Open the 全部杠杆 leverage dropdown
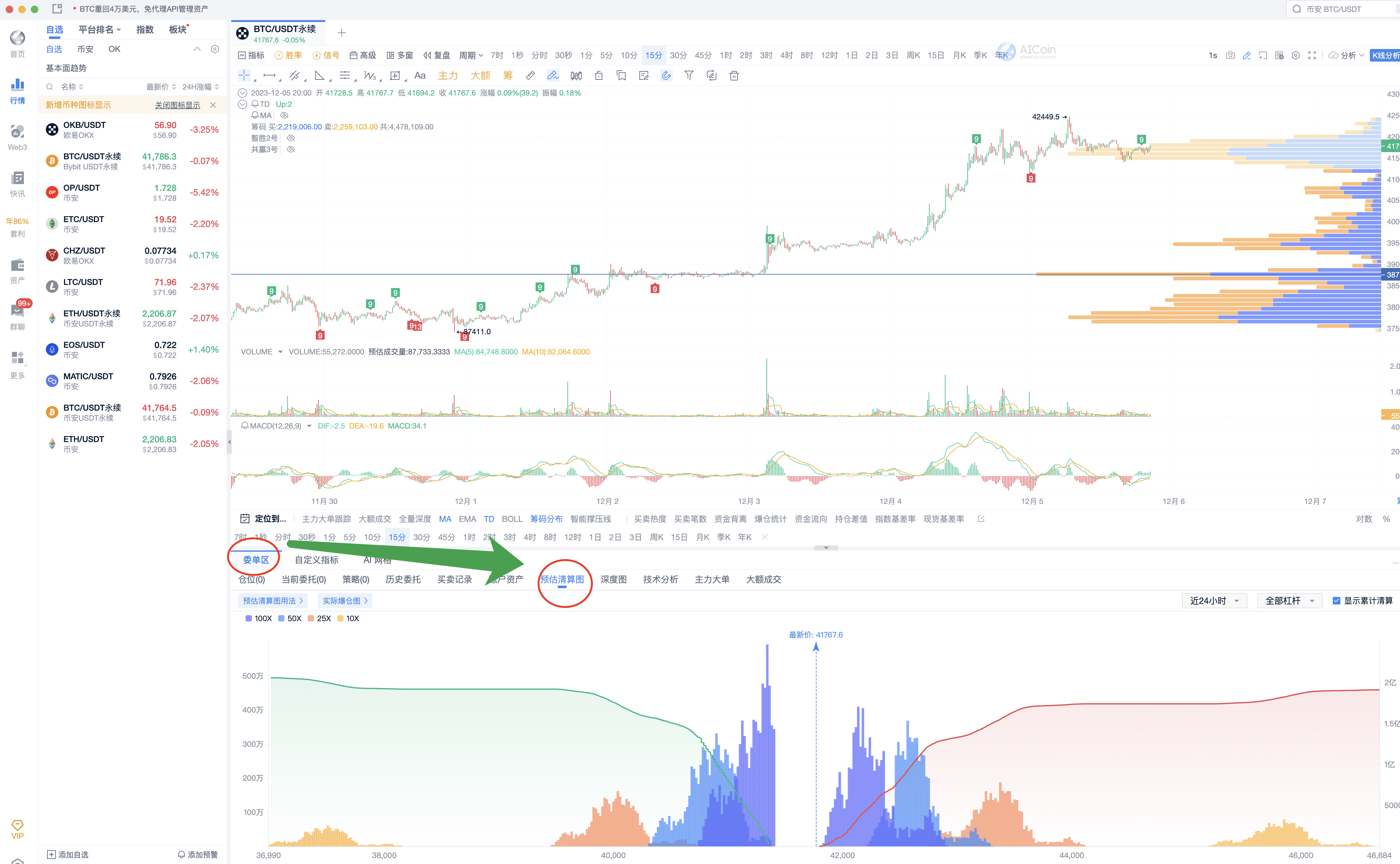 coord(1290,601)
